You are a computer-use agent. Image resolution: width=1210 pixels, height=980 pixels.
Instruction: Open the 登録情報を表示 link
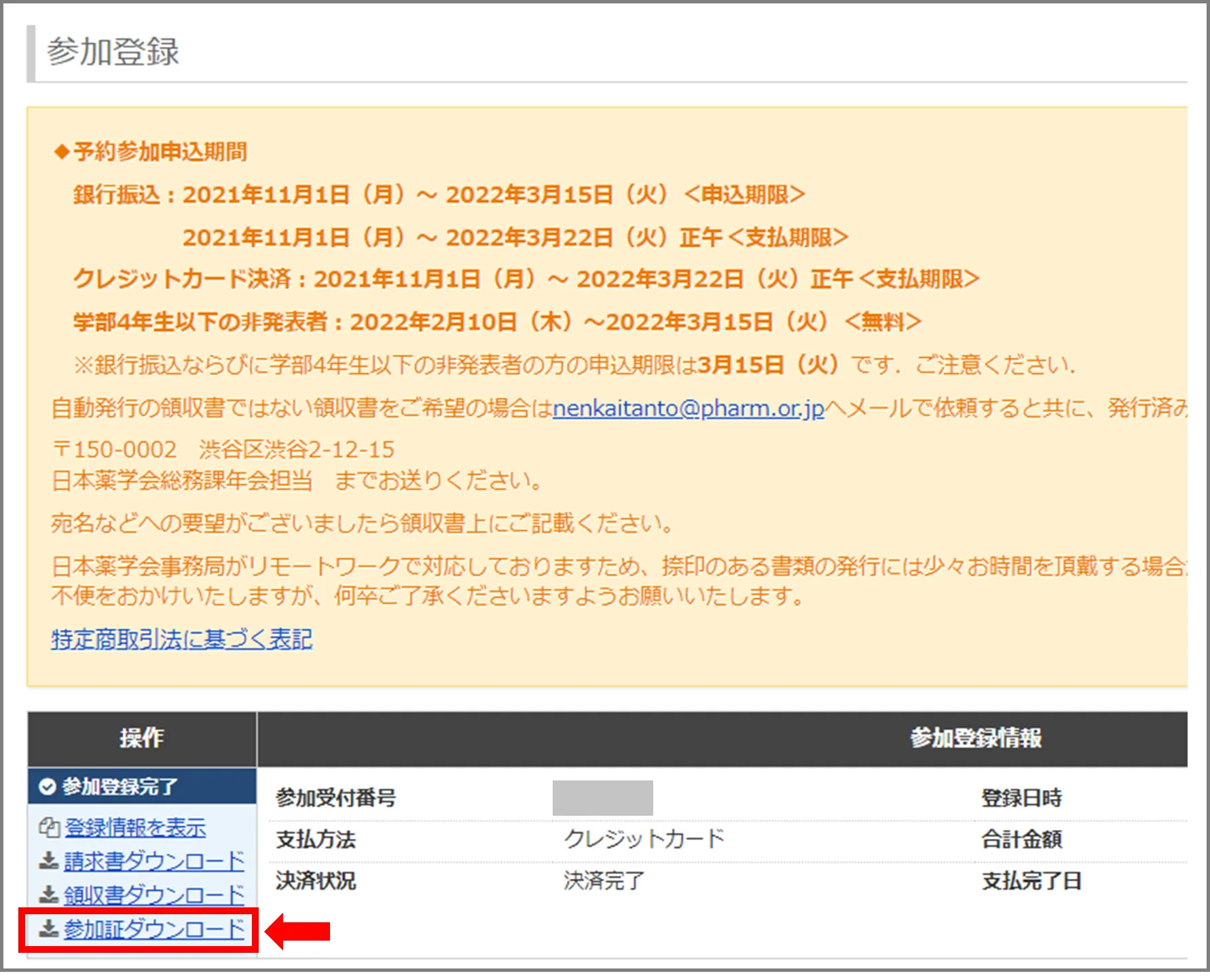coord(135,828)
